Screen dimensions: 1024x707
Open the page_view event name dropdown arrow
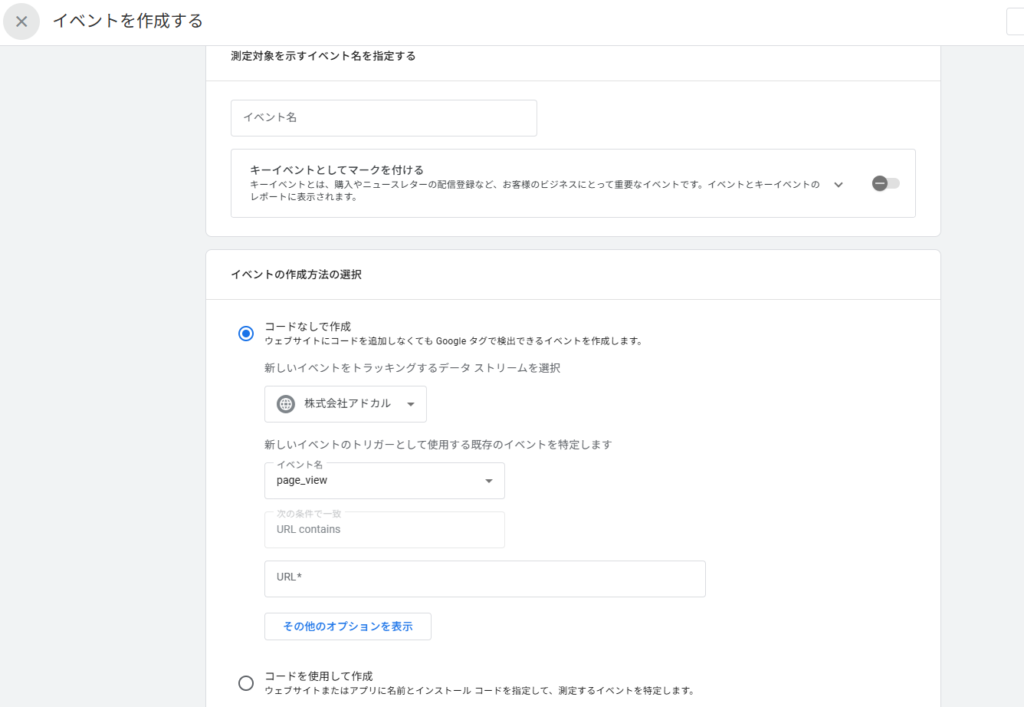coord(488,481)
